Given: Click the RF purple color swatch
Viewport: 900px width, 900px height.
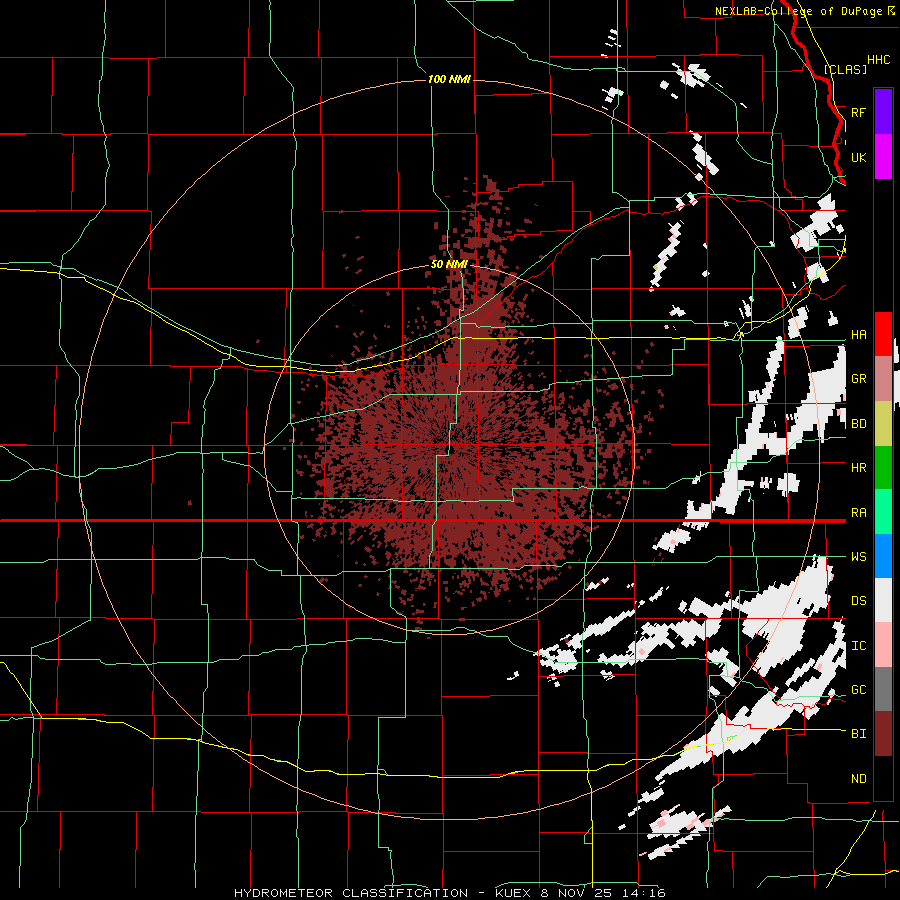Looking at the screenshot, I should point(883,112).
